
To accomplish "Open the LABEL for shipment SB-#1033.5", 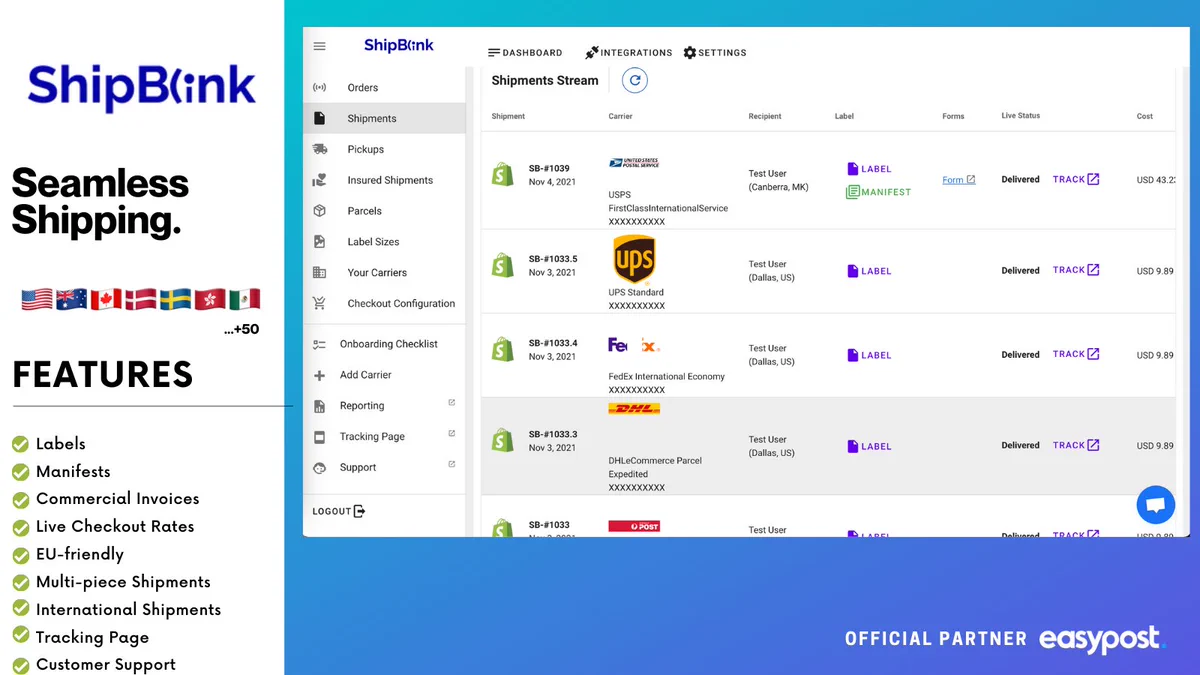I will tap(869, 271).
